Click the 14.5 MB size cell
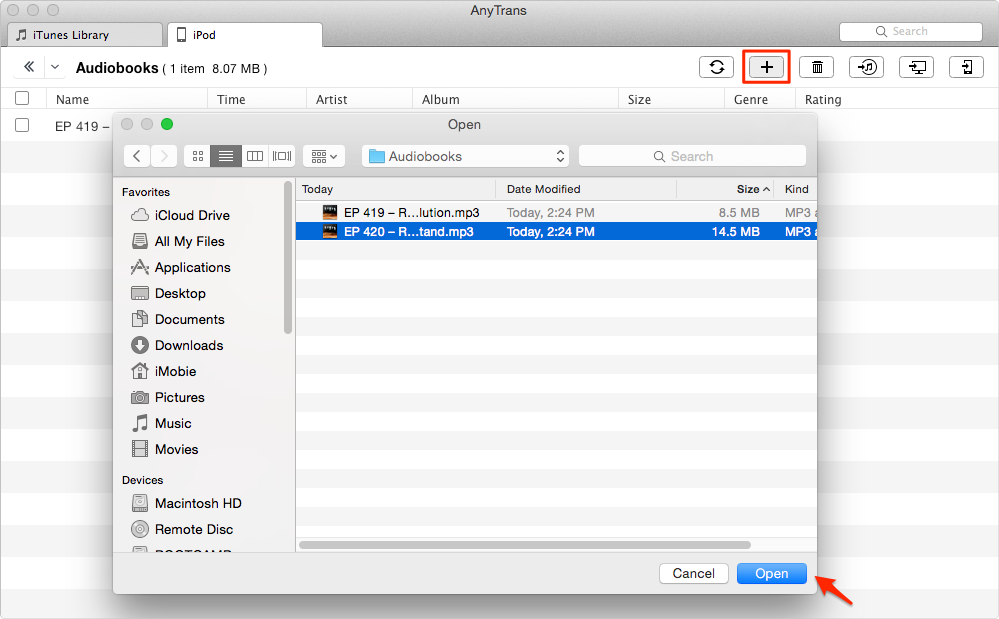 point(735,231)
